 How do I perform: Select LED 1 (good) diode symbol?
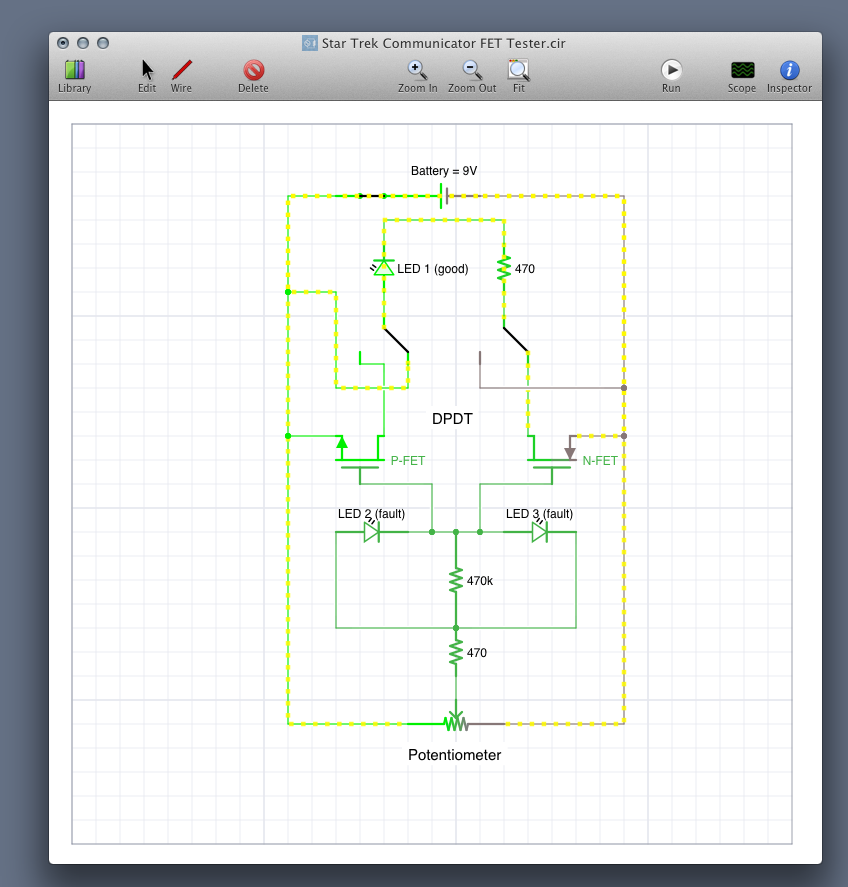(x=383, y=267)
